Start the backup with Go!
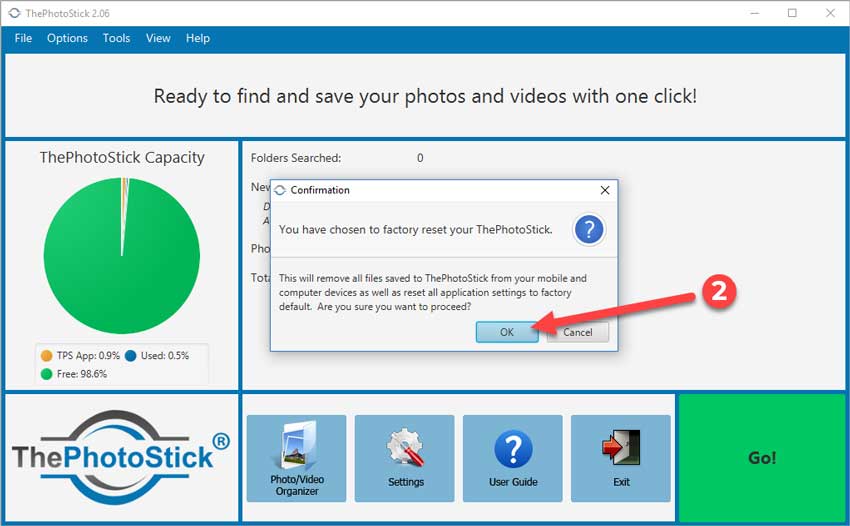850x526 pixels. (762, 458)
